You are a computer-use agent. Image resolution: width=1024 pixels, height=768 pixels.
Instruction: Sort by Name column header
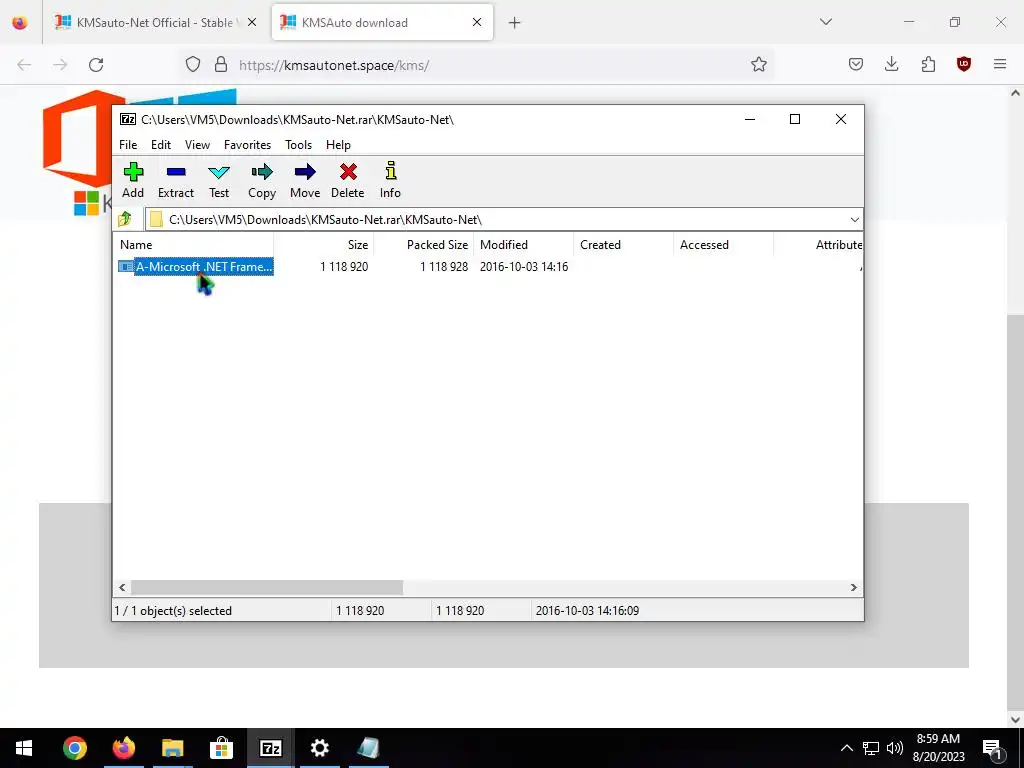[195, 245]
